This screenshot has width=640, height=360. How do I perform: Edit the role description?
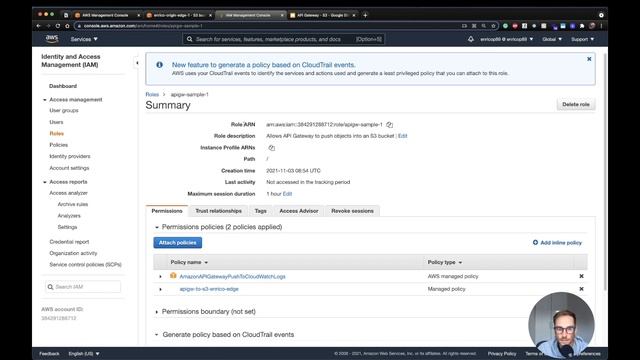click(402, 136)
